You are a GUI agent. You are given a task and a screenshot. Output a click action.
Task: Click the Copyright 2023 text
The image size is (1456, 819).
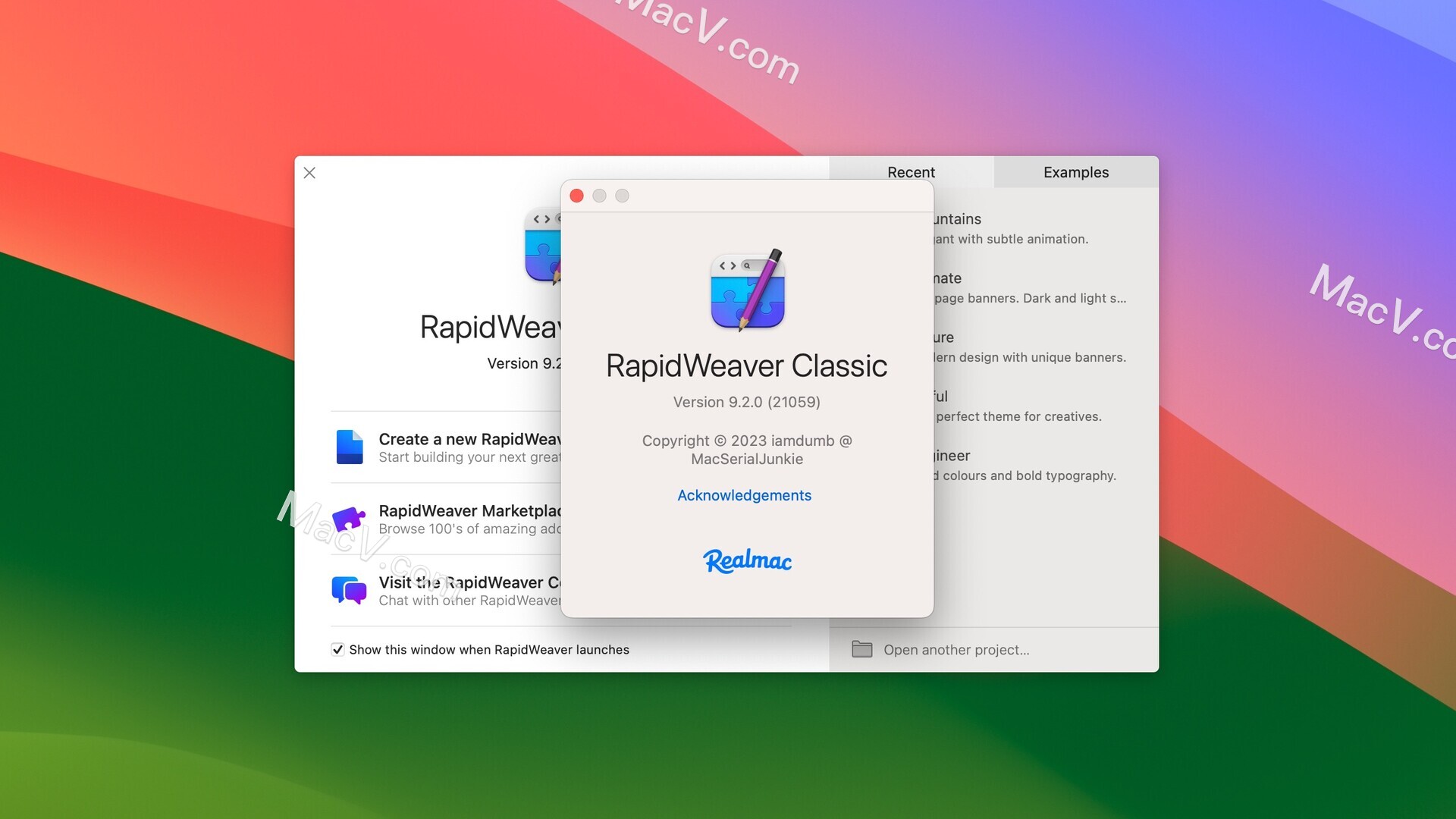pyautogui.click(x=747, y=450)
